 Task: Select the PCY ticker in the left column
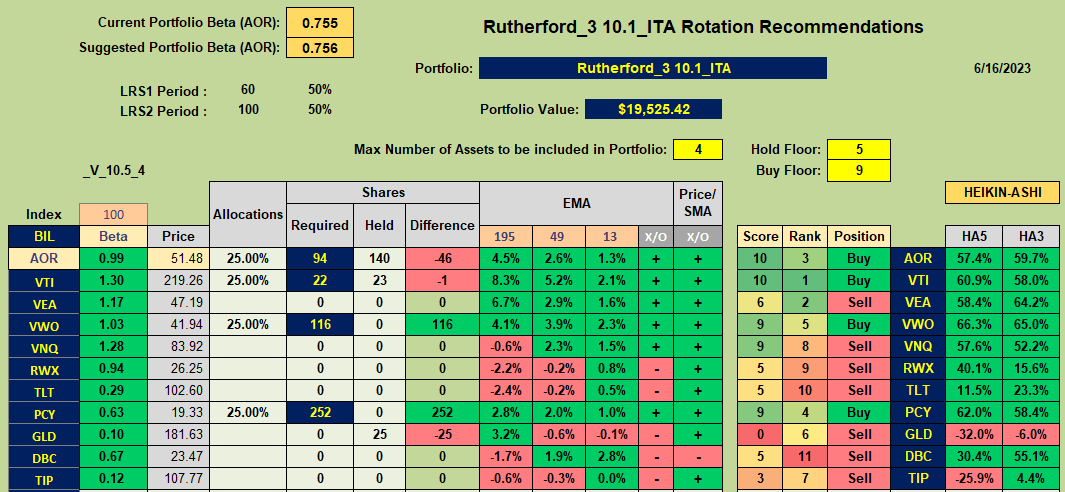click(43, 412)
